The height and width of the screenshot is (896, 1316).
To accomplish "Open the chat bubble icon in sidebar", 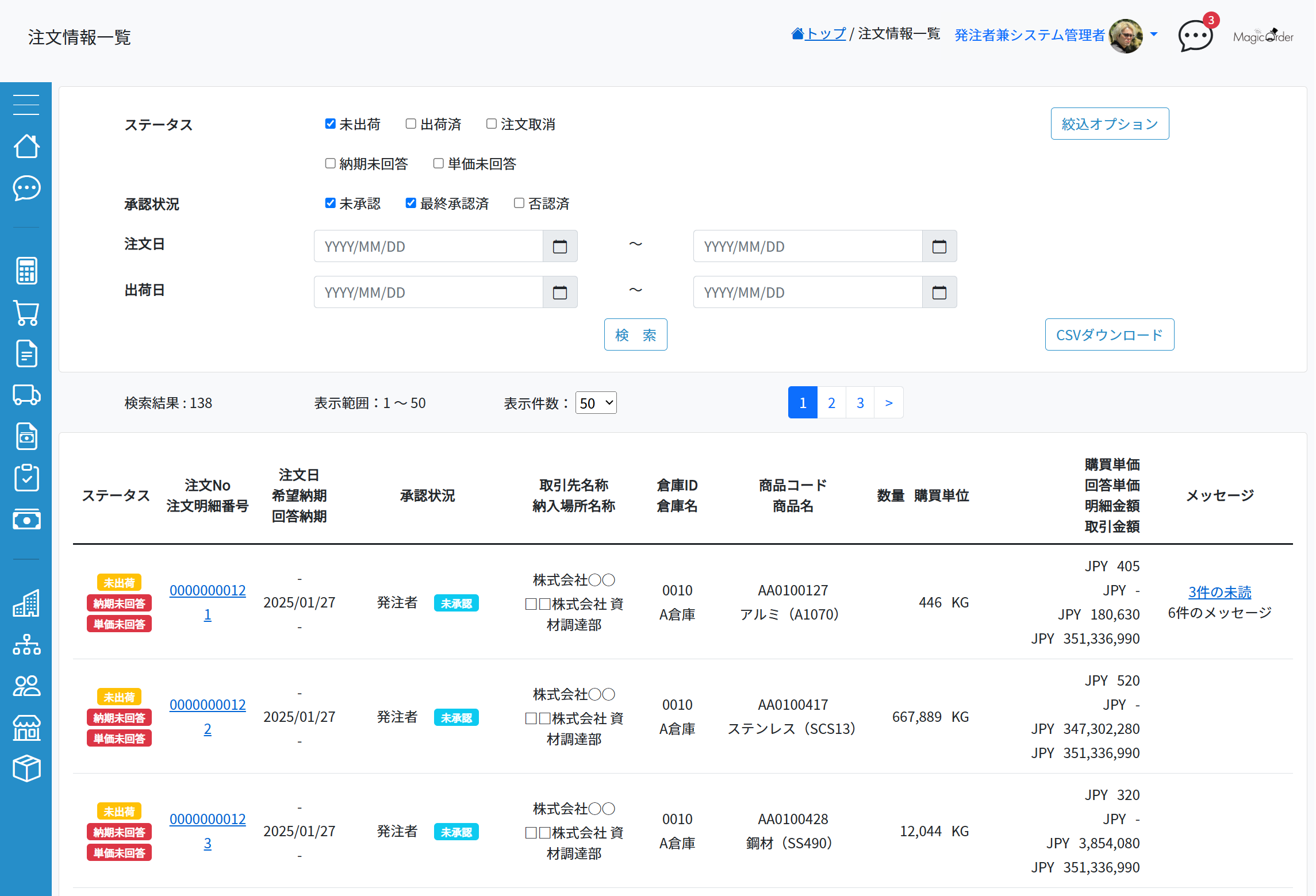I will (26, 188).
